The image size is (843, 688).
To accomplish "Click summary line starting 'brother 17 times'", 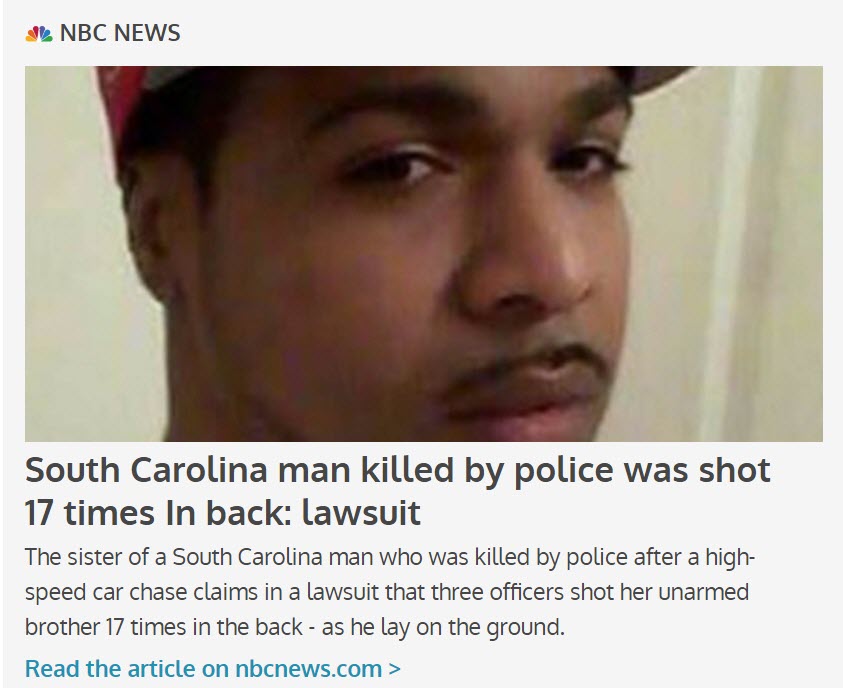I will tap(295, 627).
